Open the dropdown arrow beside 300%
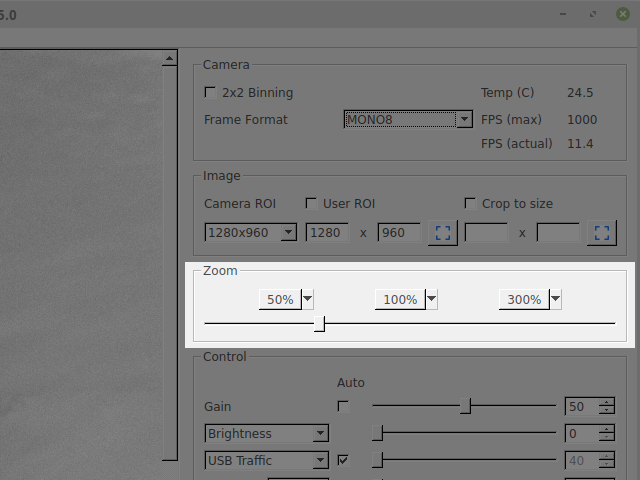This screenshot has width=640, height=480. point(556,300)
